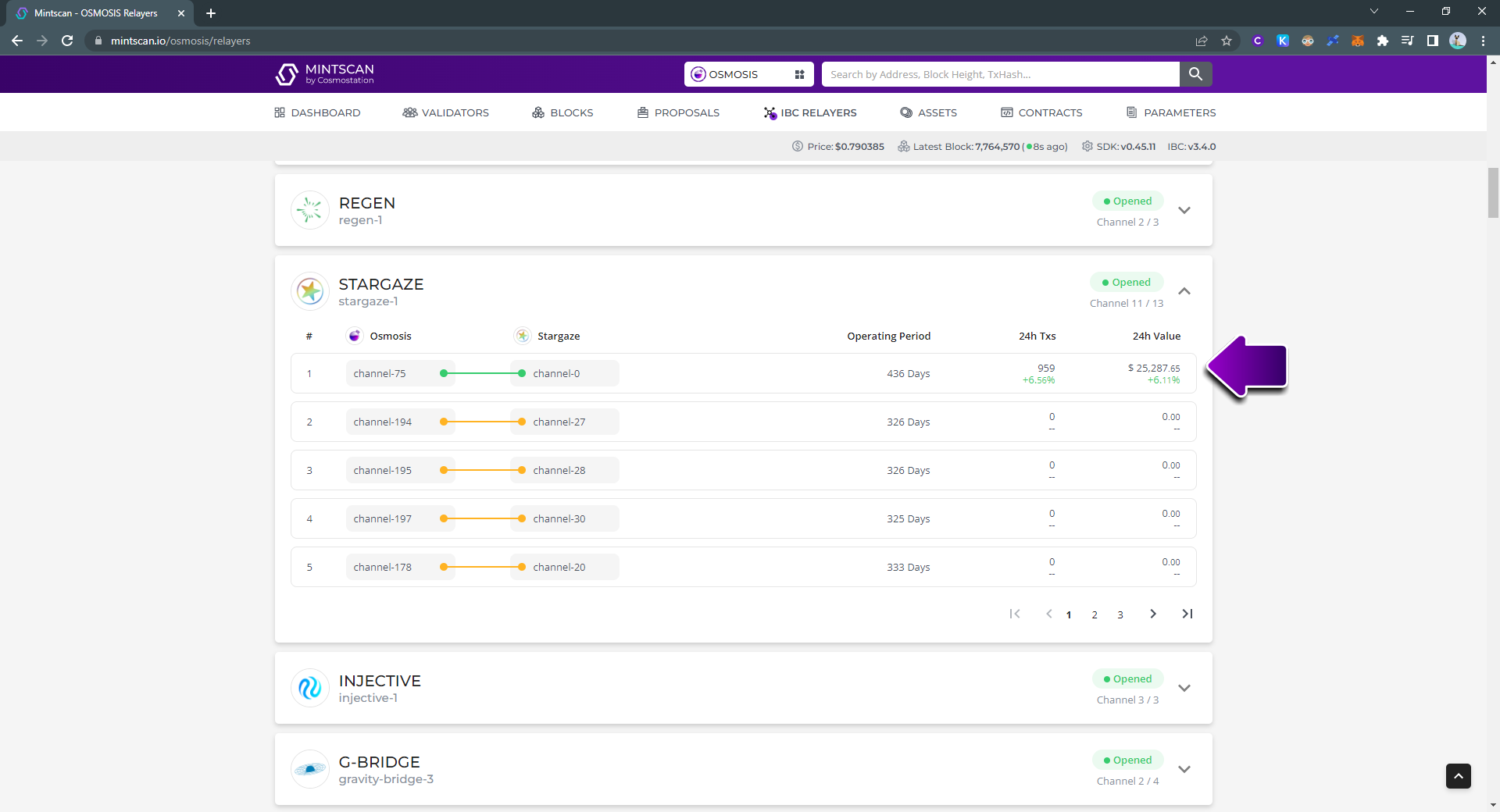Open the Proposals page
This screenshot has height=812, width=1500.
(x=678, y=112)
